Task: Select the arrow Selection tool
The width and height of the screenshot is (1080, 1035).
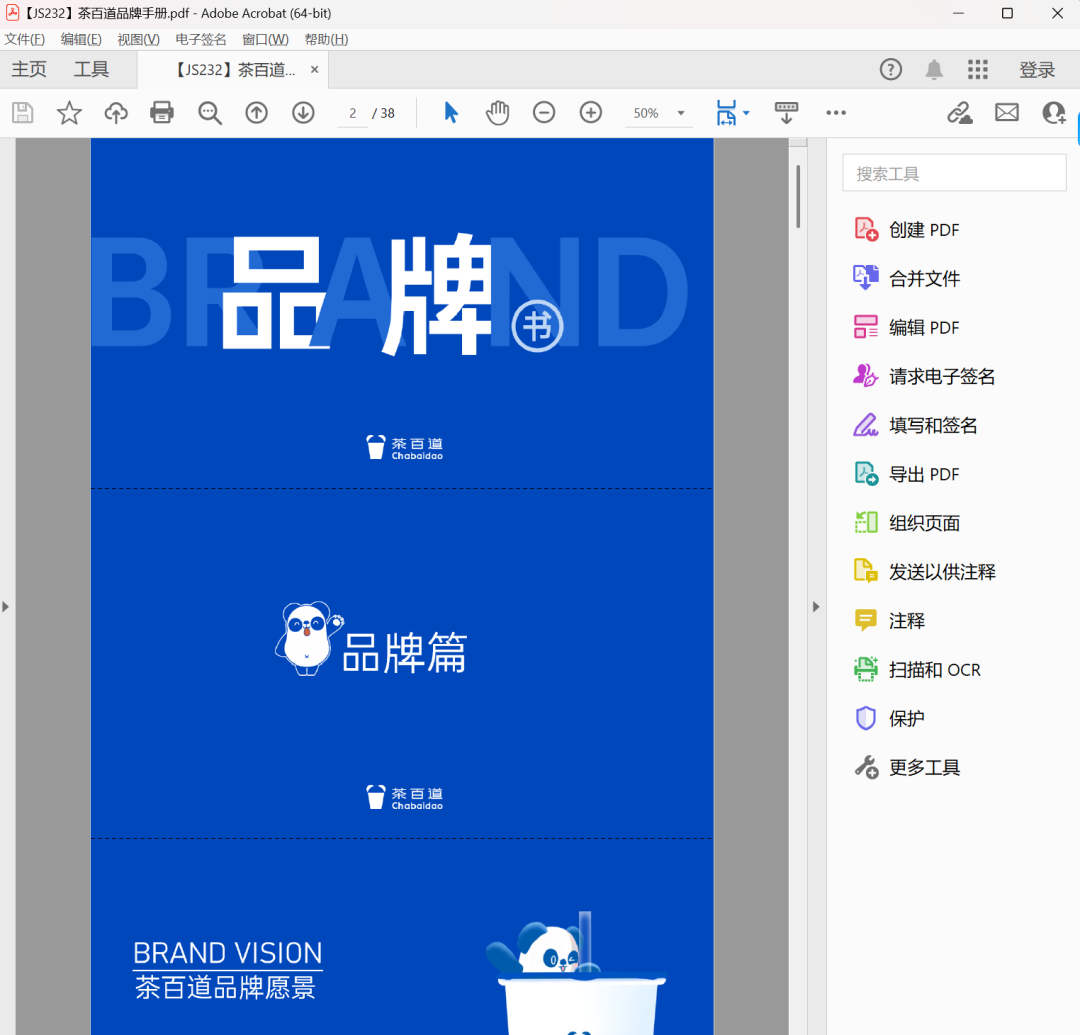Action: point(450,112)
